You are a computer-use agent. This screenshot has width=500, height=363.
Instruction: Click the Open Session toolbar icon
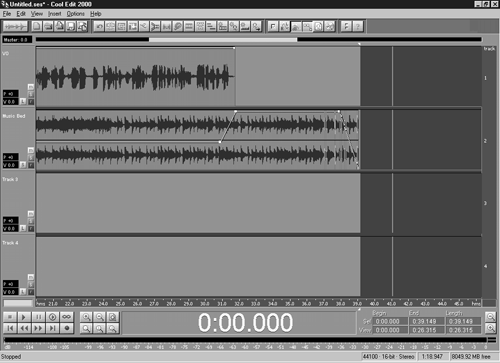48,26
